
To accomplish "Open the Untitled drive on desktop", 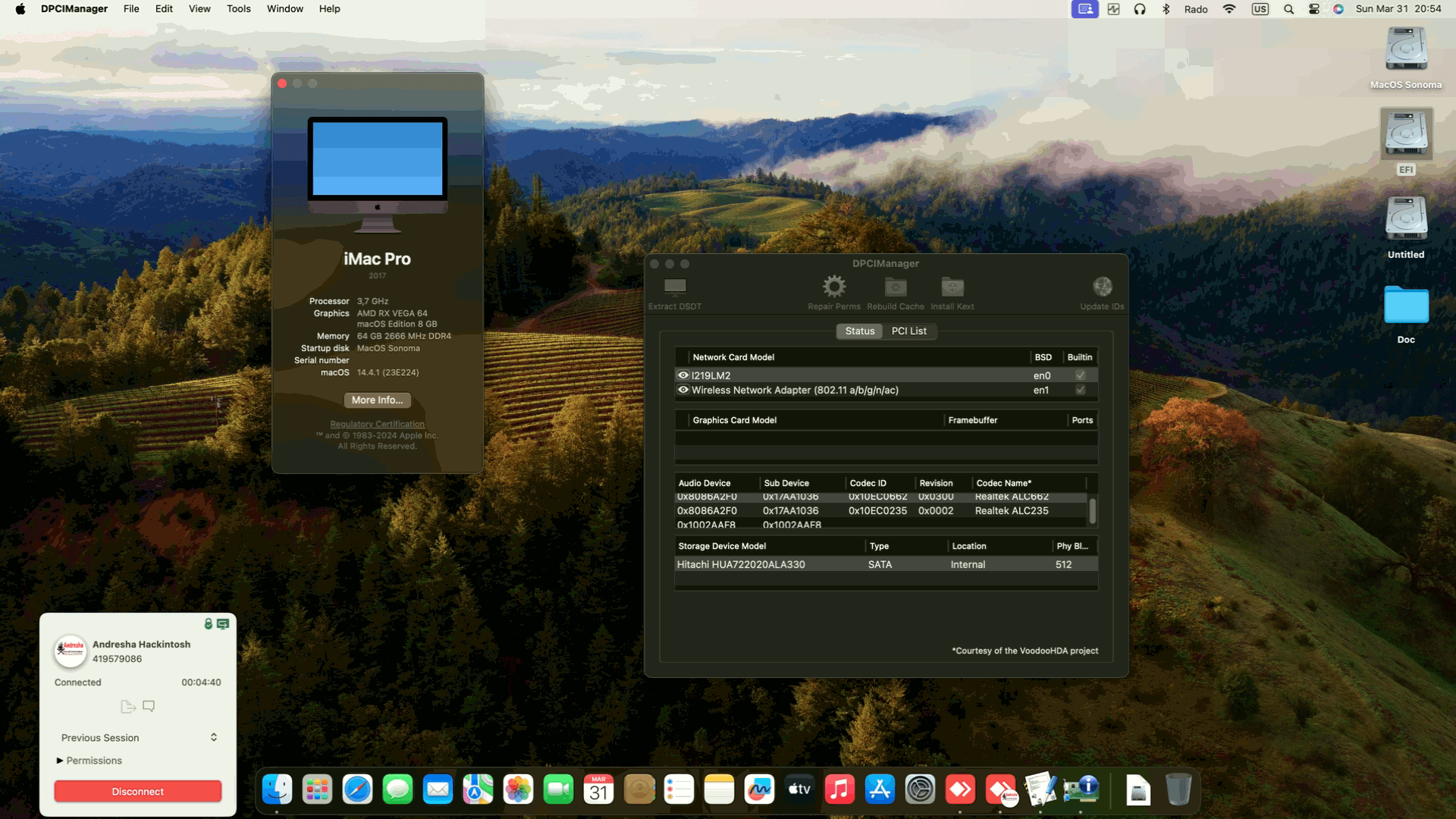I will tap(1406, 219).
